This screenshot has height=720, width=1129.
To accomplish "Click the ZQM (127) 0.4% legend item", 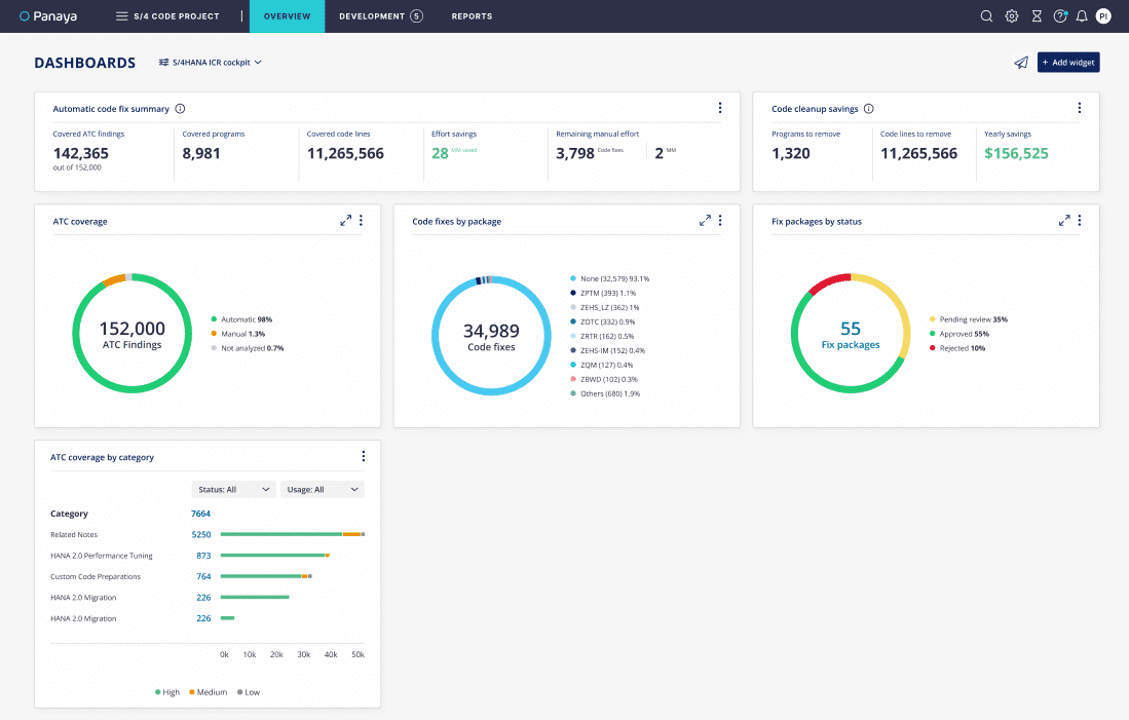I will click(x=602, y=365).
